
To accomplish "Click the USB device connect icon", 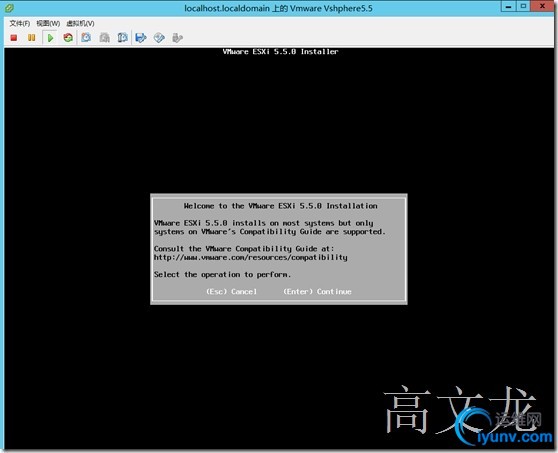I will (x=177, y=38).
